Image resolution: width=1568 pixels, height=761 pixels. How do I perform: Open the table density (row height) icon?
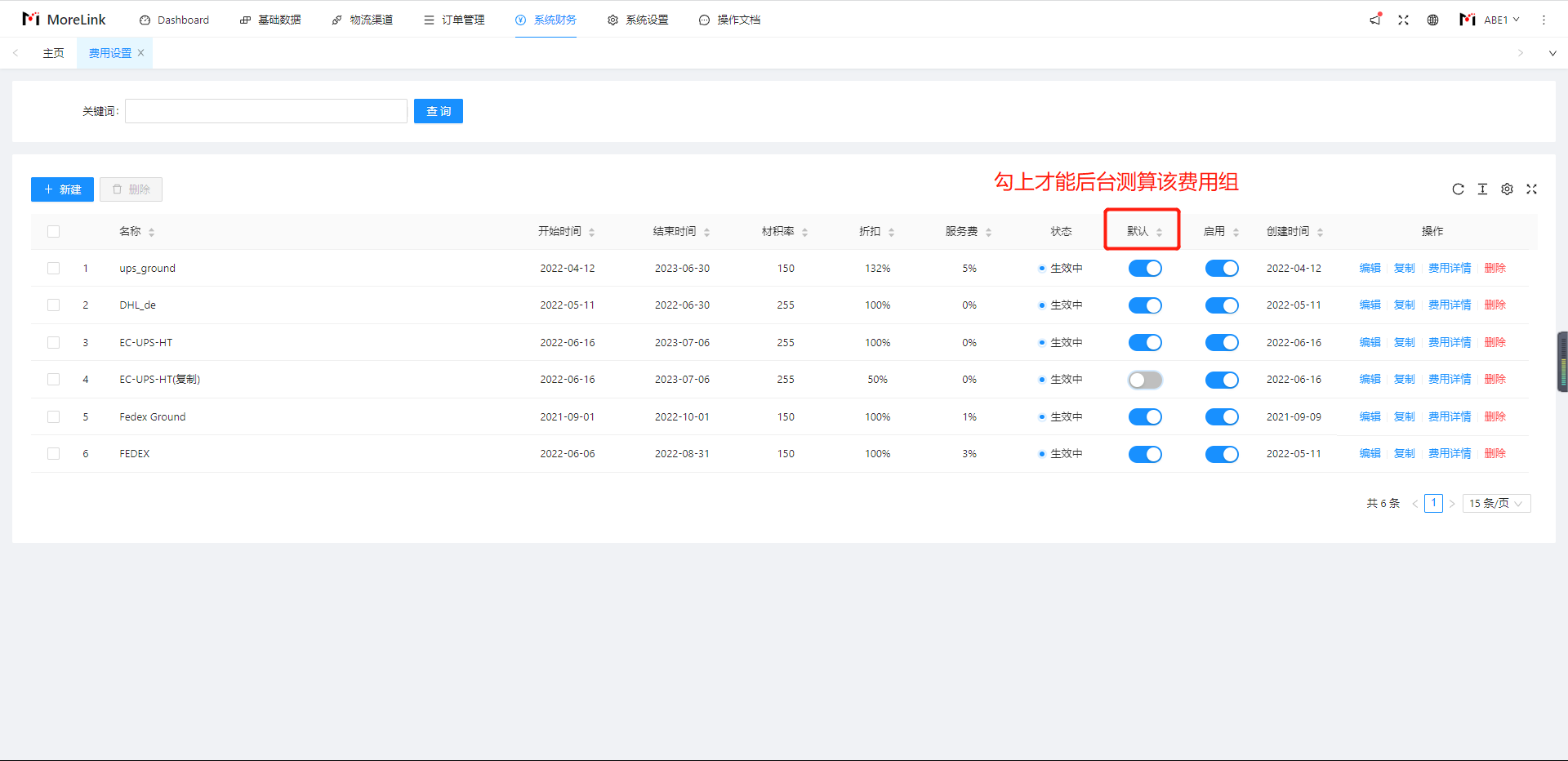click(1482, 189)
